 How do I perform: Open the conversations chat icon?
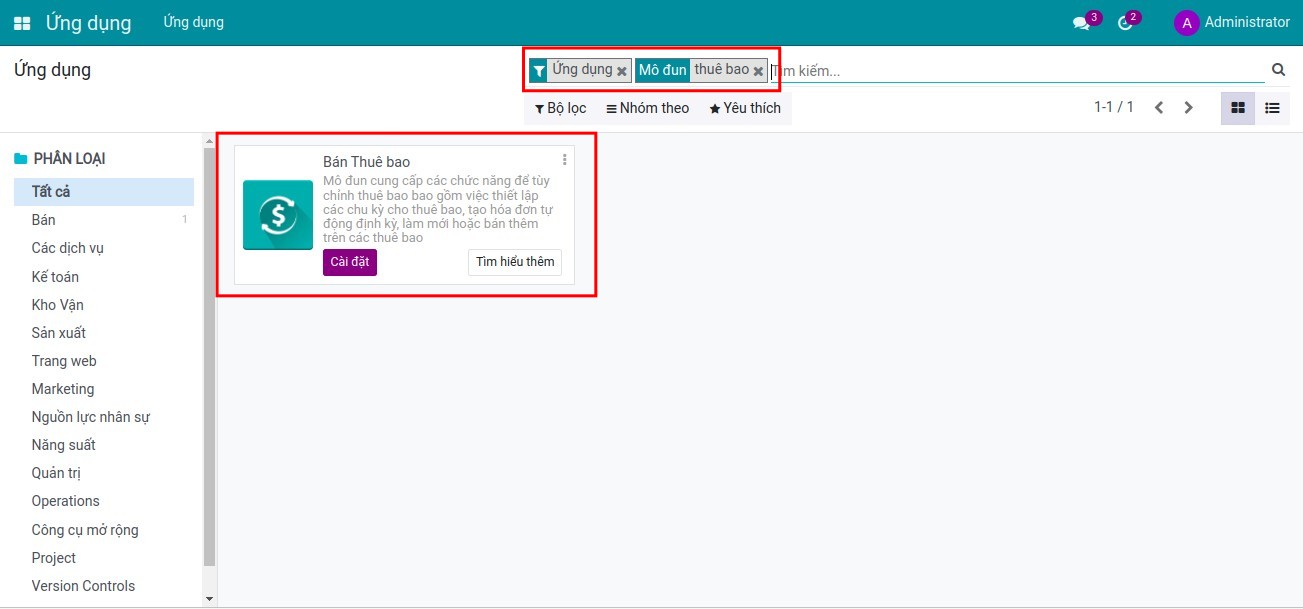click(1081, 23)
